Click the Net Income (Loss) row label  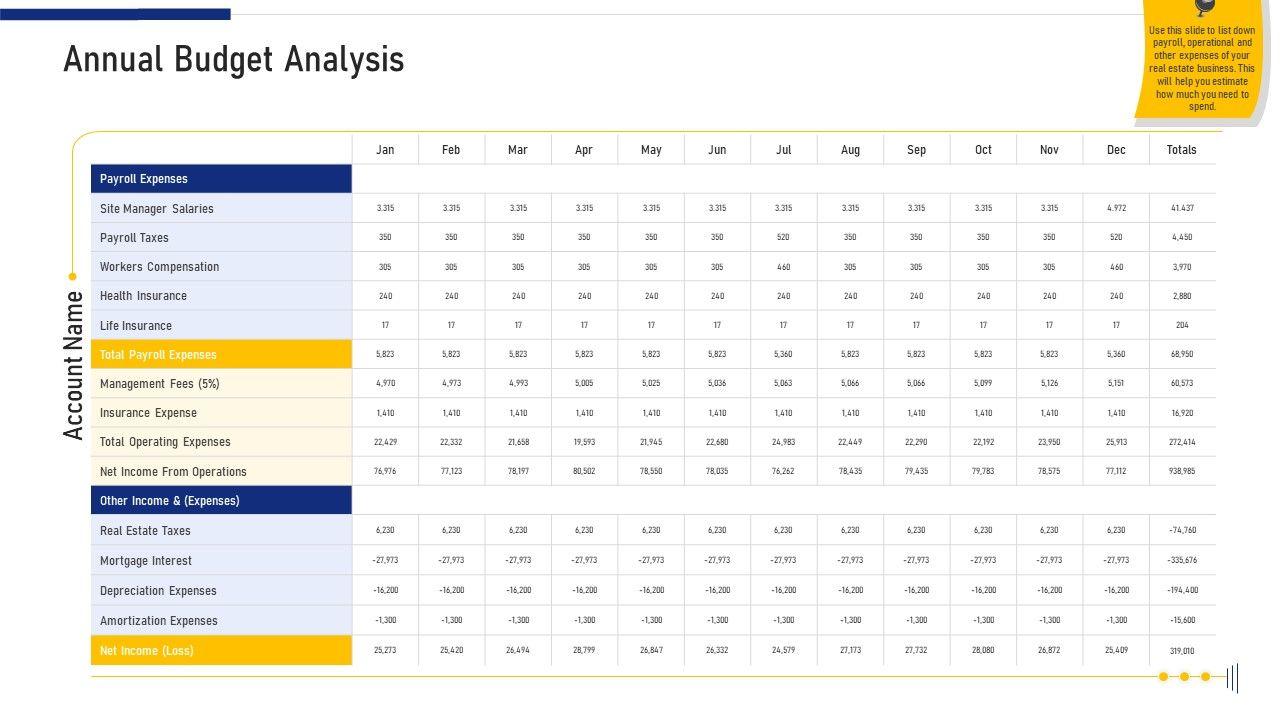pos(147,651)
